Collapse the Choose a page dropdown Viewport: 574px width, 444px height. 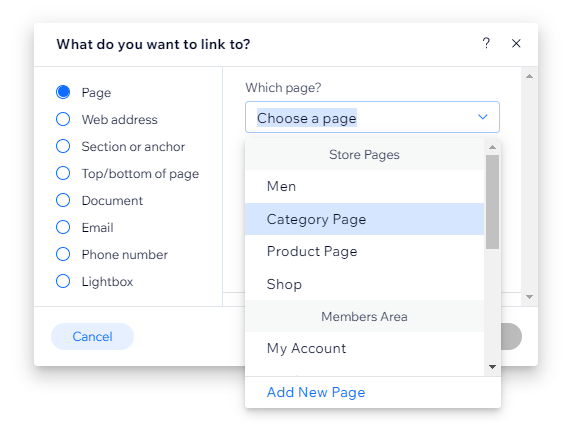[x=372, y=117]
